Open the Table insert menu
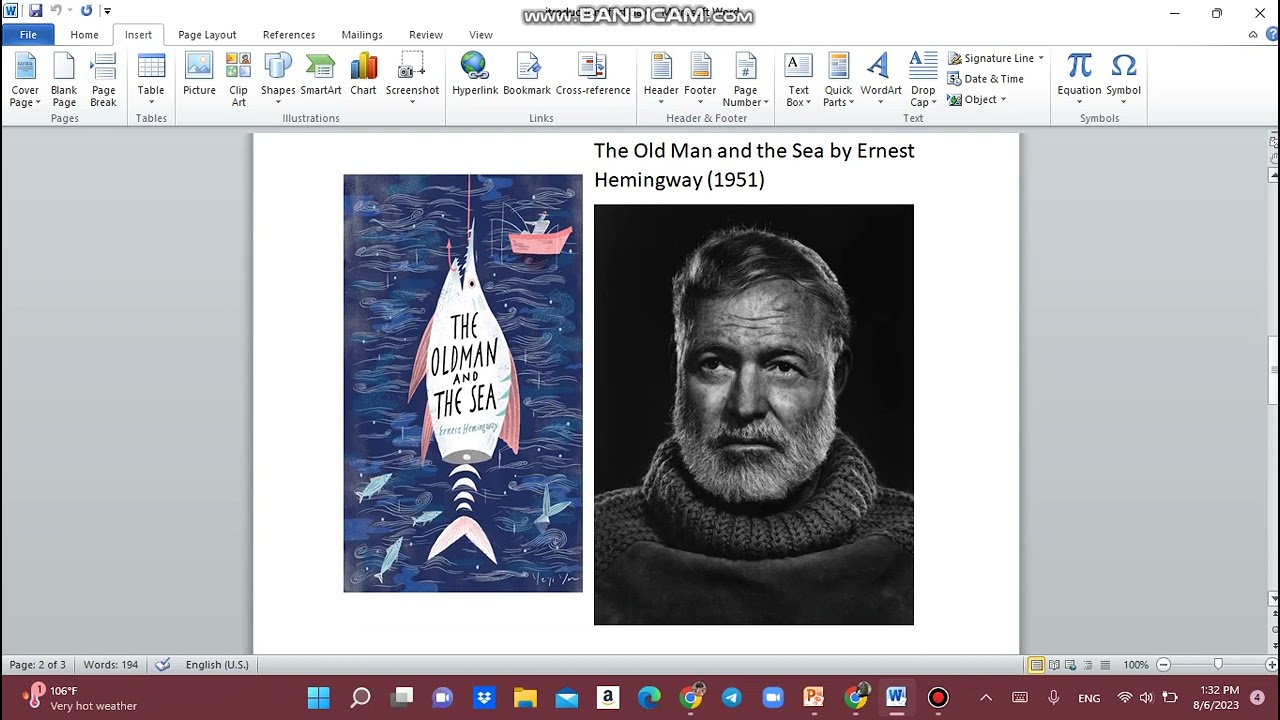 pyautogui.click(x=151, y=80)
